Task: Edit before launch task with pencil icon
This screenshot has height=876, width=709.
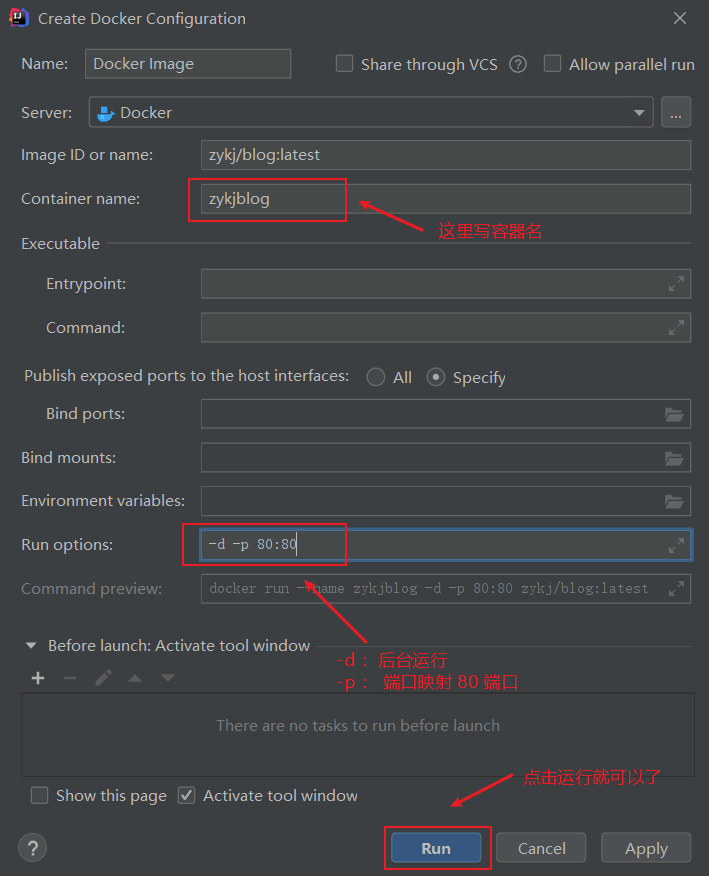Action: [x=103, y=678]
